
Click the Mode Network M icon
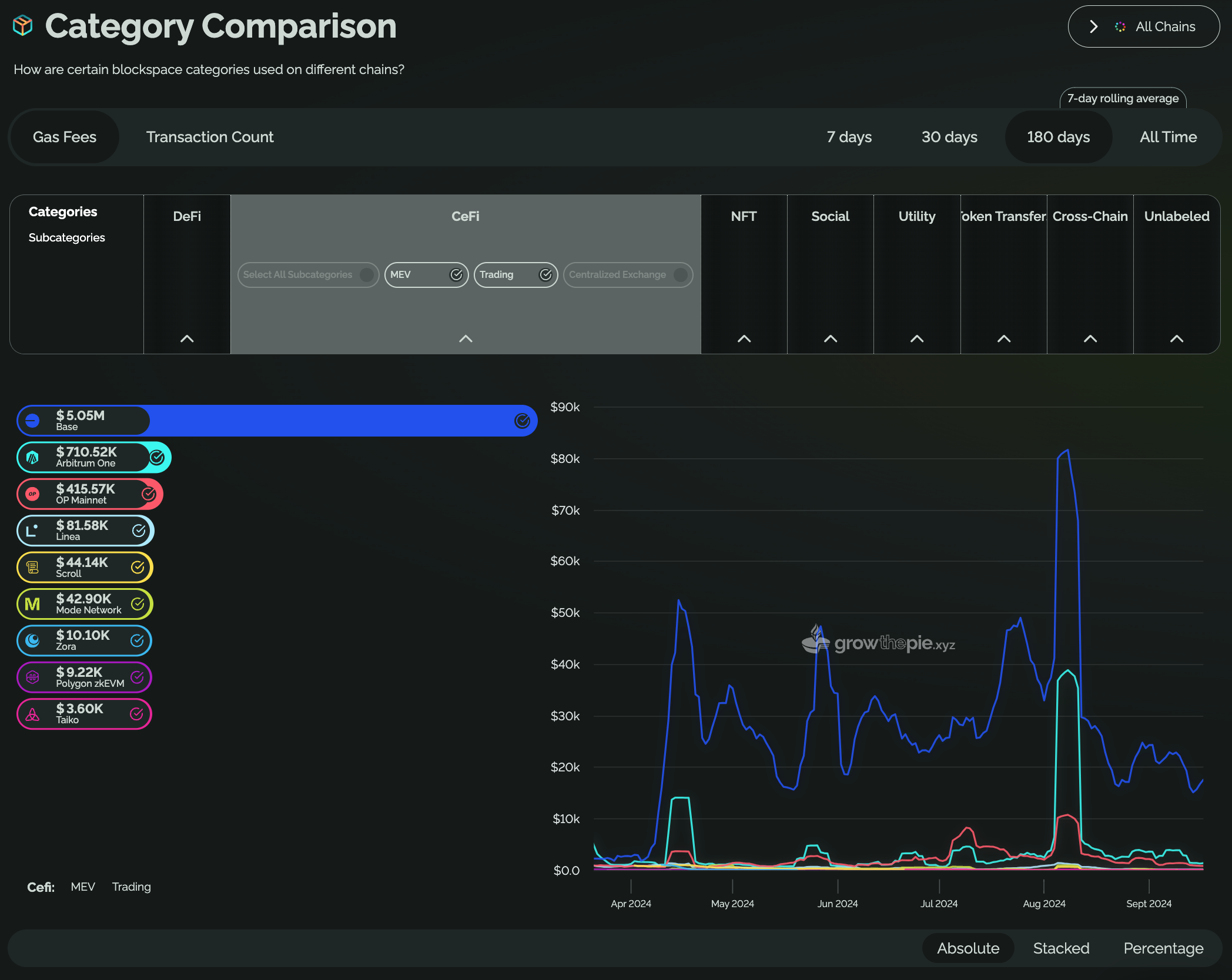tap(32, 604)
